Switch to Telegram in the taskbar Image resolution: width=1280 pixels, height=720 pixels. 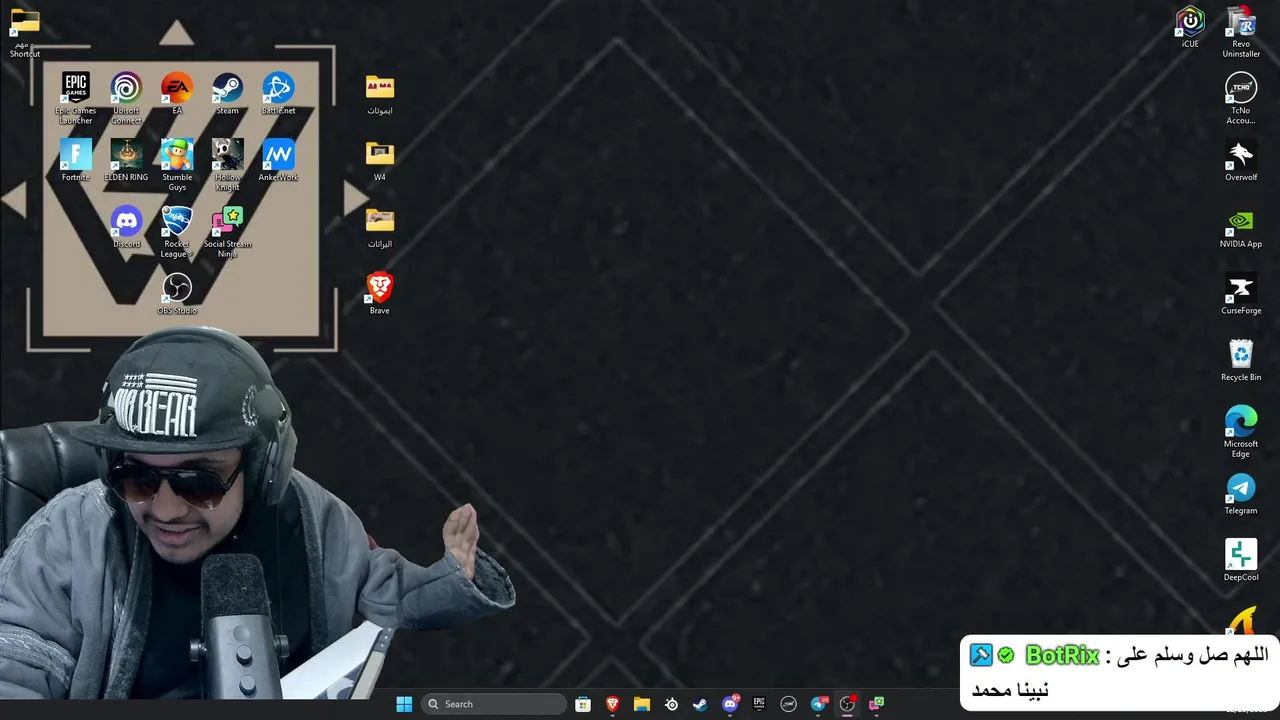[818, 704]
